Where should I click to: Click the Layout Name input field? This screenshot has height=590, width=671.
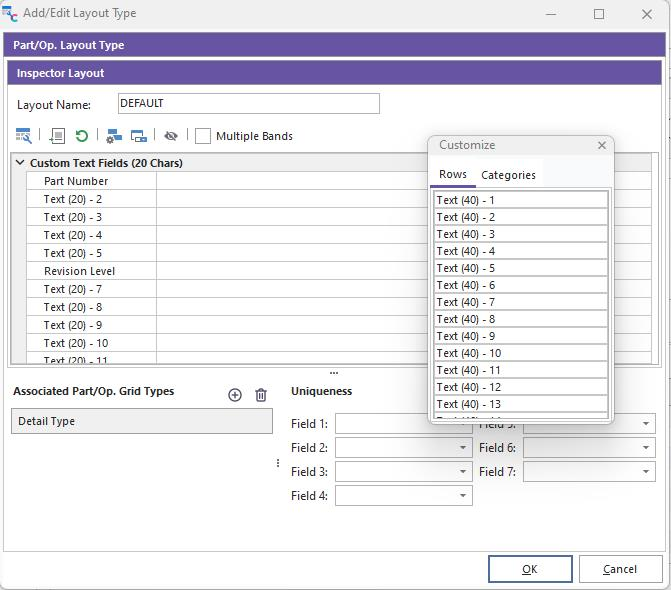point(248,104)
